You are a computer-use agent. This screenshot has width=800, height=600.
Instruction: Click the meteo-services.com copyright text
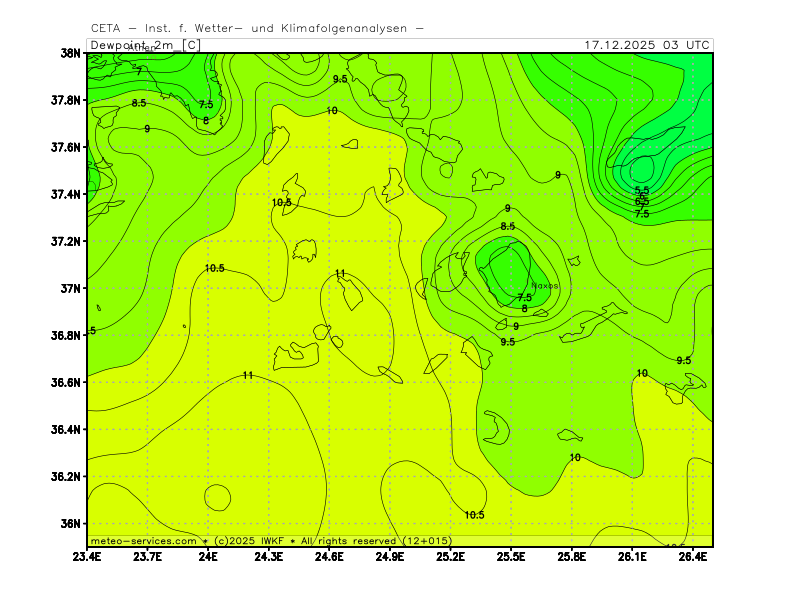[x=143, y=540]
